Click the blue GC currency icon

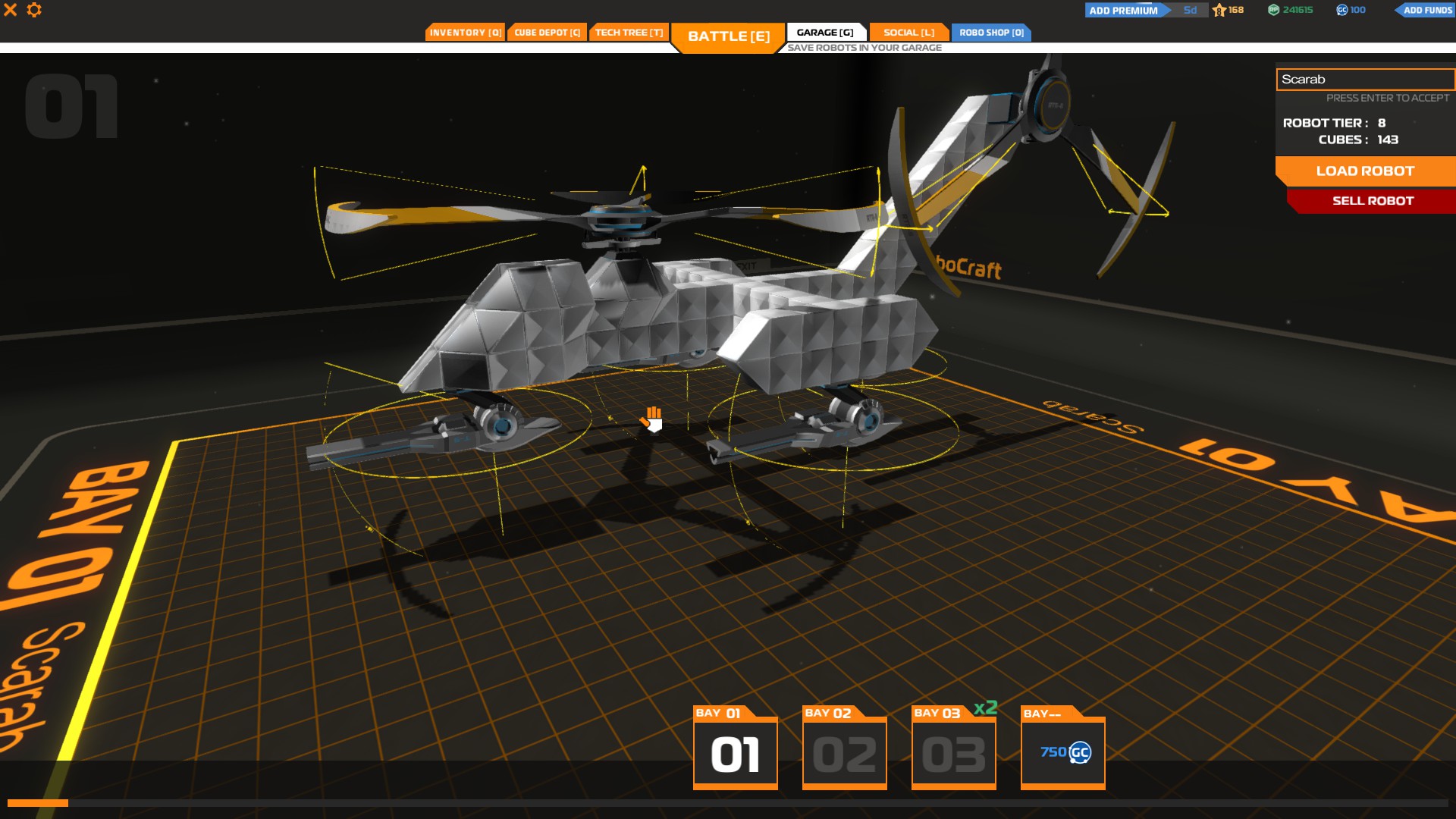1341,10
